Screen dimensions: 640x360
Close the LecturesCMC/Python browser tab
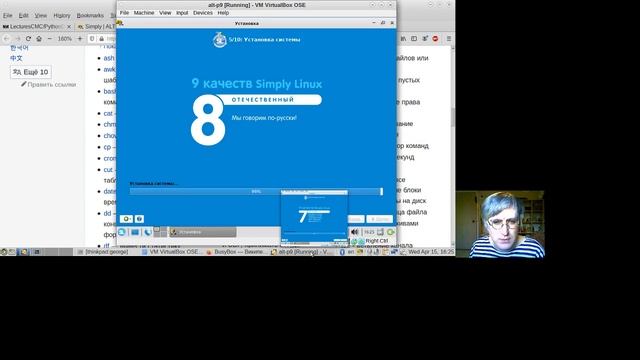[69, 27]
